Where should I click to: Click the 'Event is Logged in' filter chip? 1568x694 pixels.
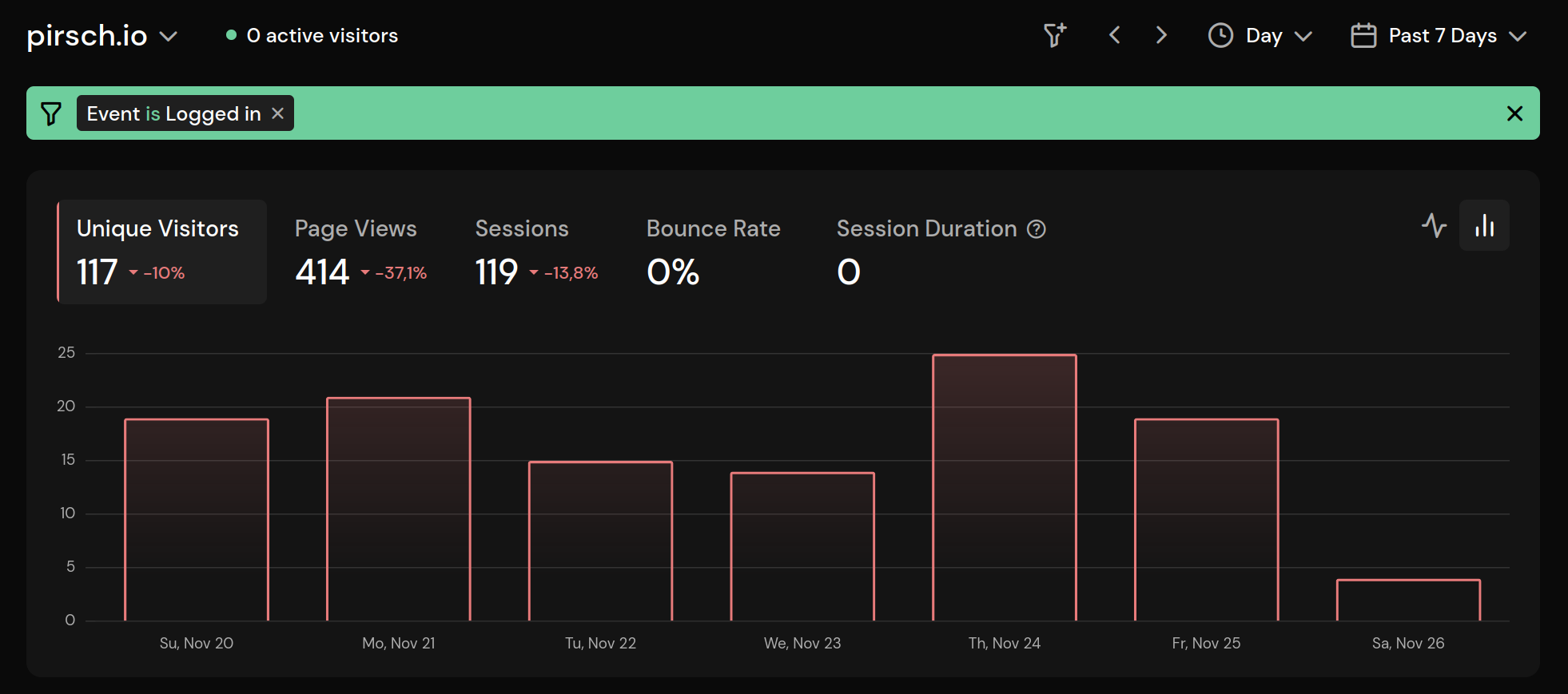pyautogui.click(x=173, y=113)
